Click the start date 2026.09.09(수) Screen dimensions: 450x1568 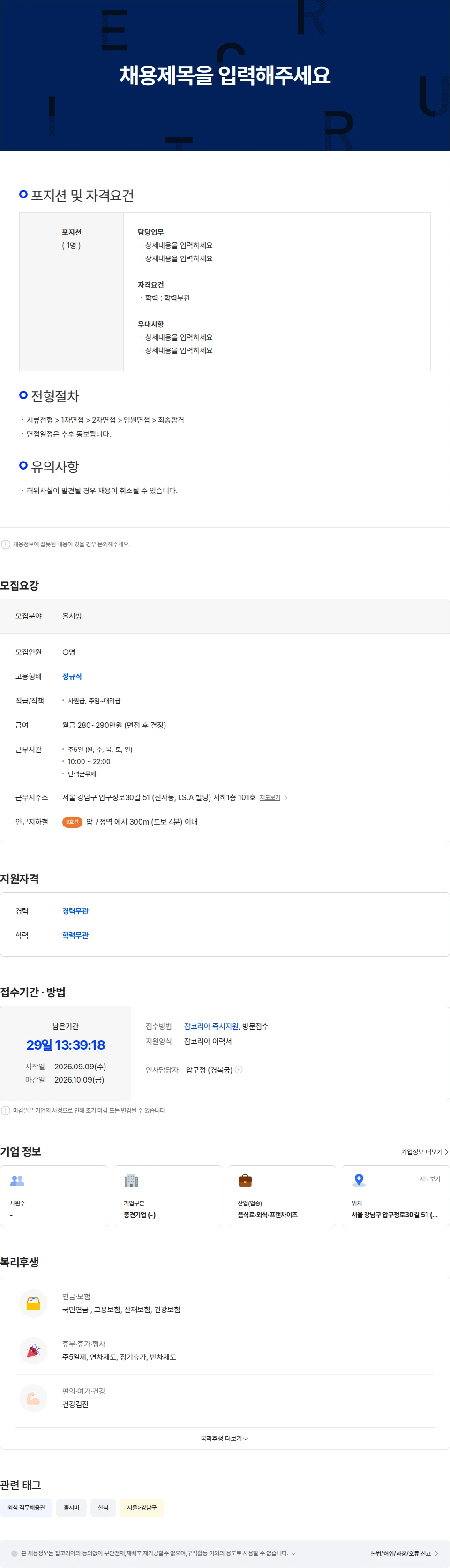coord(80,1067)
